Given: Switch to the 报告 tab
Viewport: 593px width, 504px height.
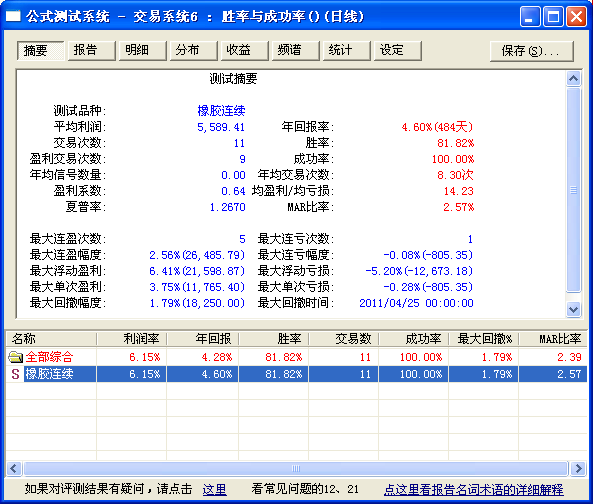Looking at the screenshot, I should click(x=92, y=50).
